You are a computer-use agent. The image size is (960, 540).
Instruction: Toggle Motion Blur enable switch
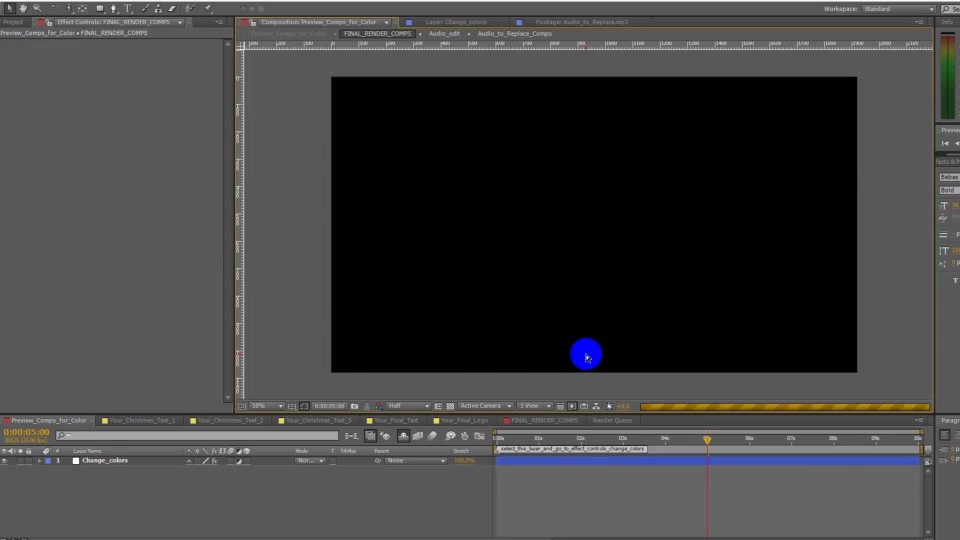coord(432,436)
